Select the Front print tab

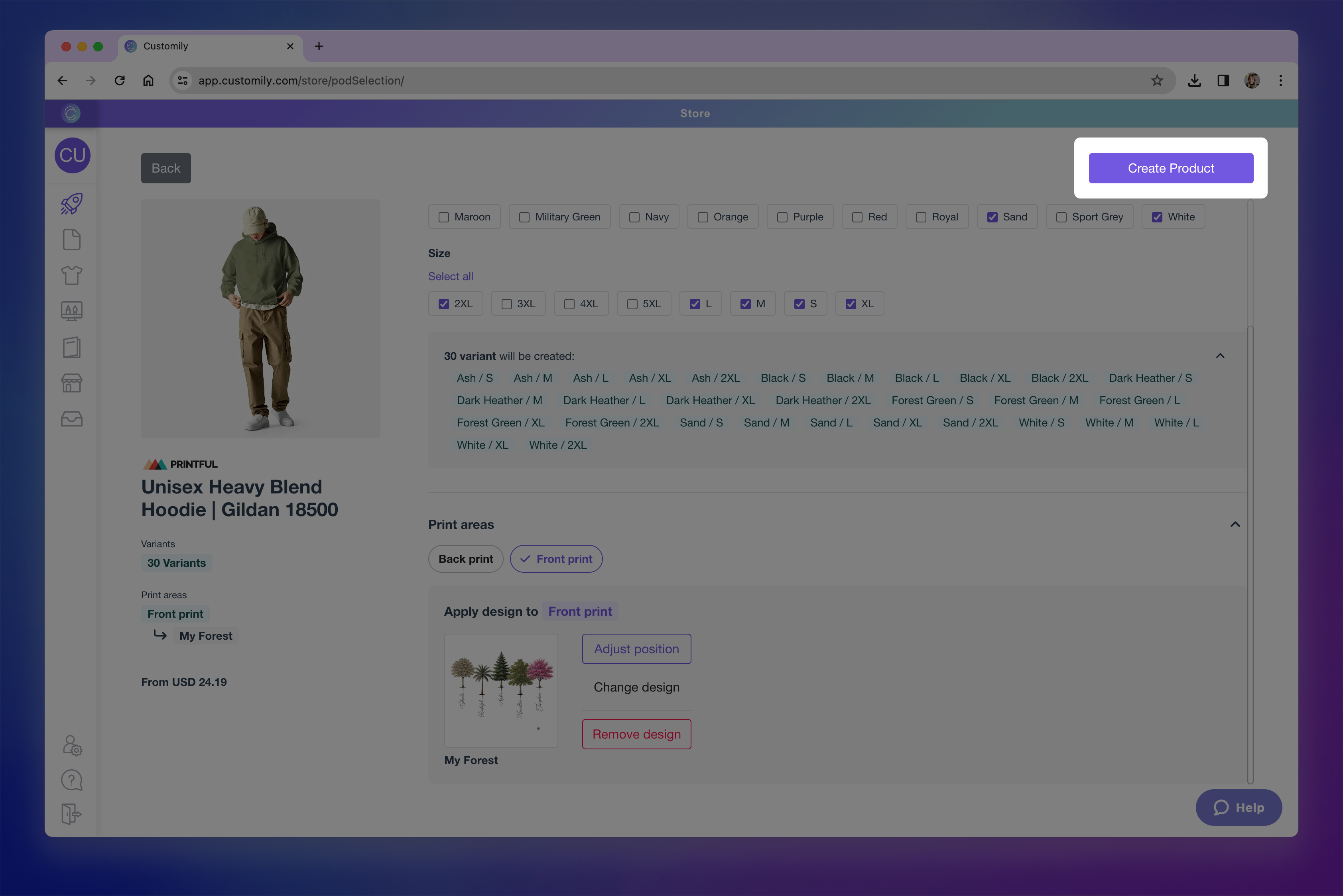click(x=556, y=558)
